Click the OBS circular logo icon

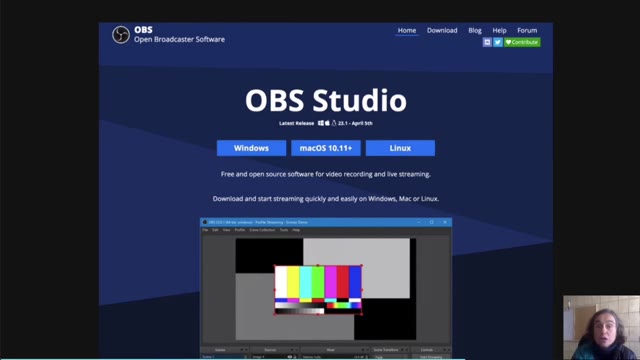[121, 35]
